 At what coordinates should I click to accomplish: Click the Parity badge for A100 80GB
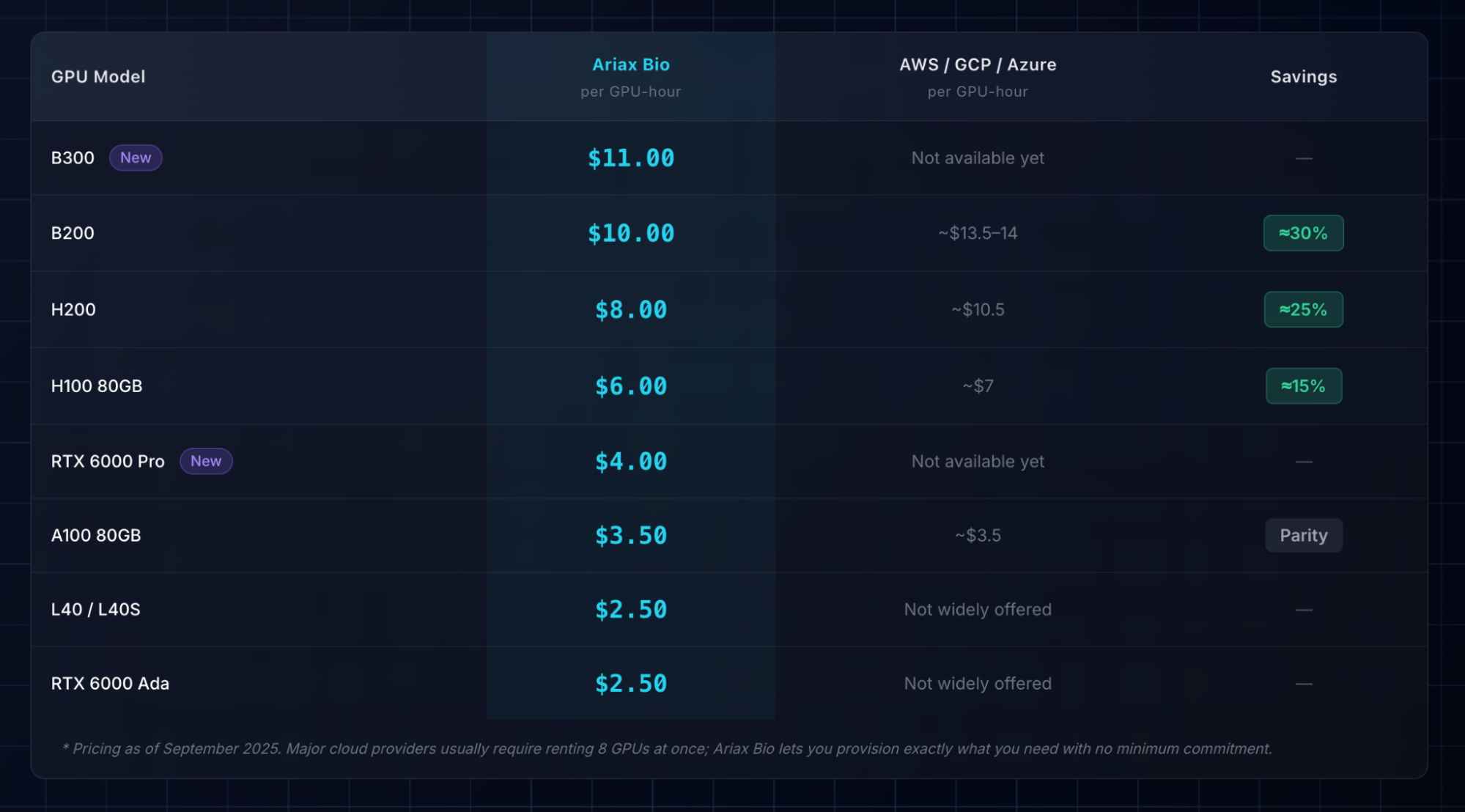[1303, 535]
